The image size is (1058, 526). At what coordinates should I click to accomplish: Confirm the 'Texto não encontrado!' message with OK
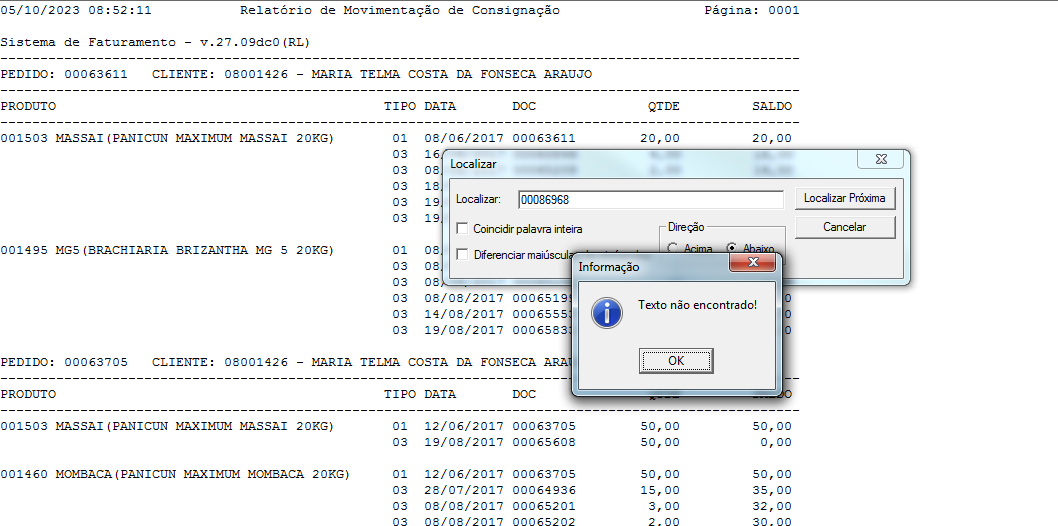676,361
